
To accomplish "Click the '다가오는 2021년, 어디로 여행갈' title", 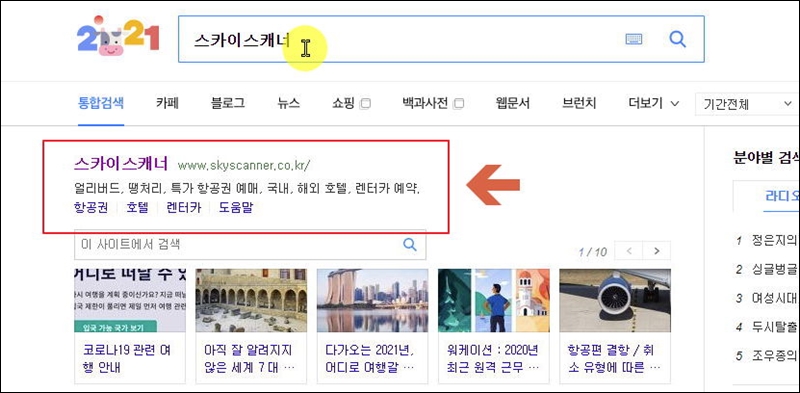I will tap(370, 359).
